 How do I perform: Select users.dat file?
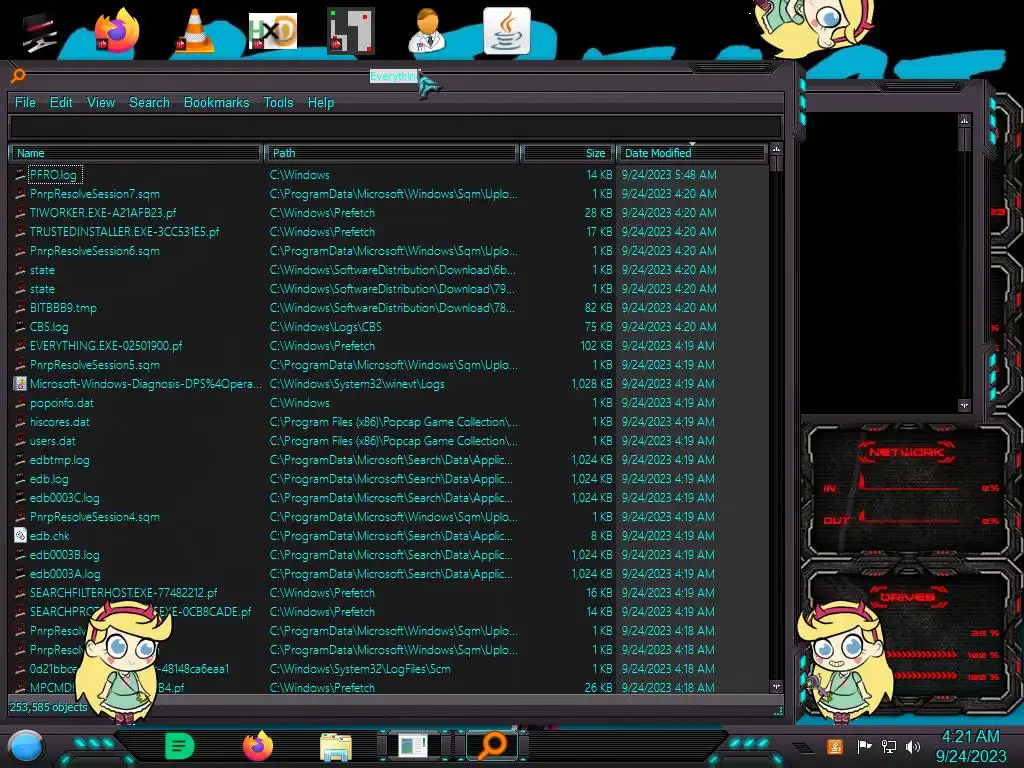52,441
